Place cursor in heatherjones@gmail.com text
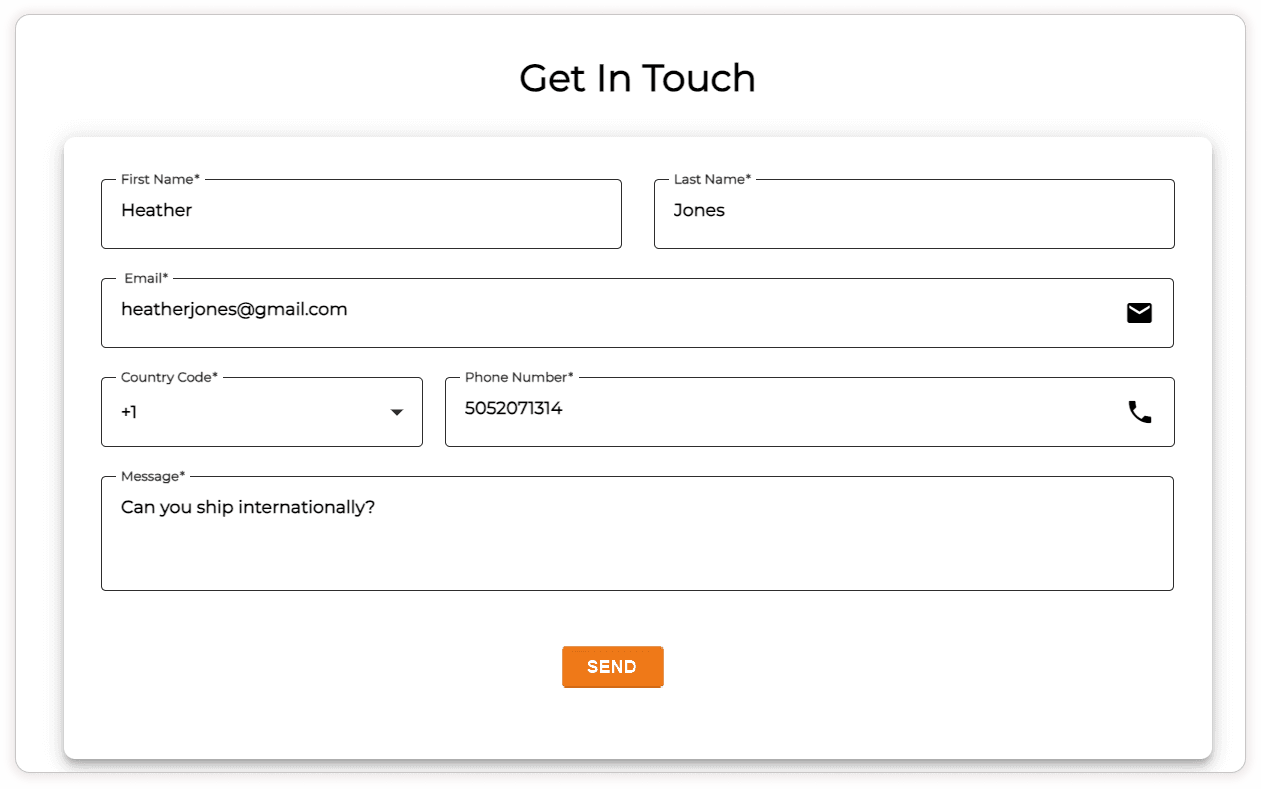The image size is (1261, 789). pyautogui.click(x=234, y=309)
